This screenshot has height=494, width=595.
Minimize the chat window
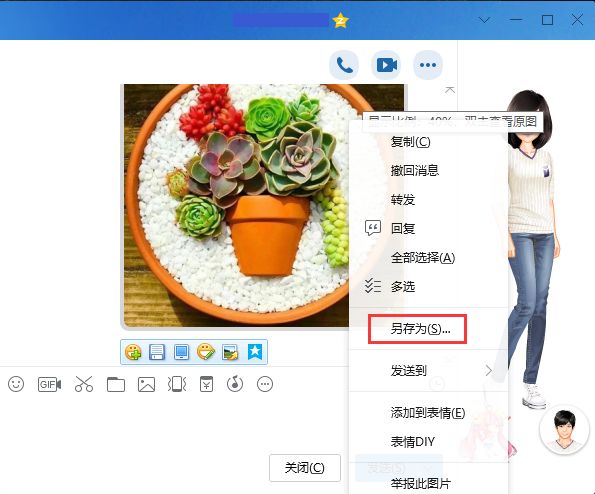coord(516,20)
